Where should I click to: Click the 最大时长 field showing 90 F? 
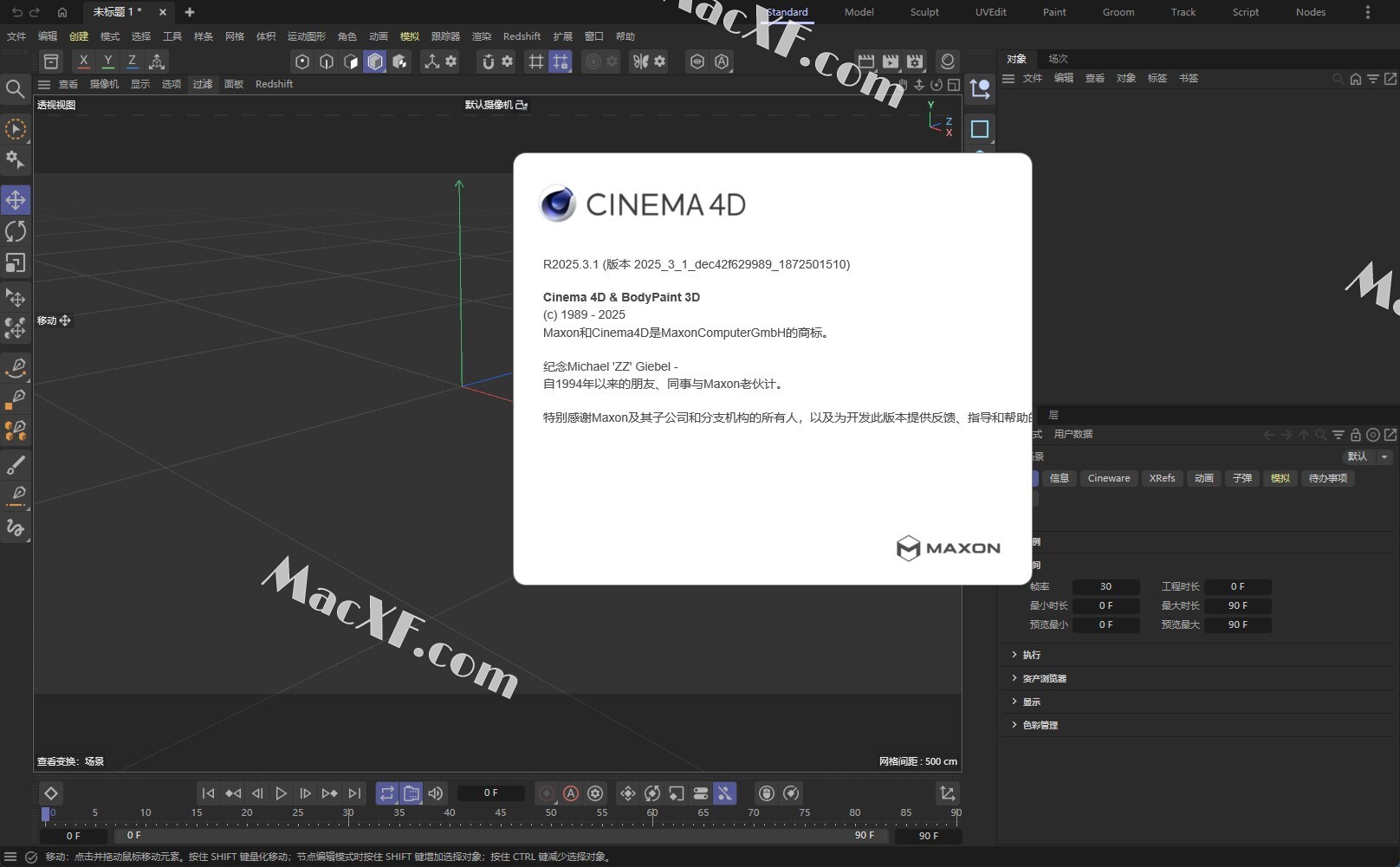click(x=1238, y=605)
